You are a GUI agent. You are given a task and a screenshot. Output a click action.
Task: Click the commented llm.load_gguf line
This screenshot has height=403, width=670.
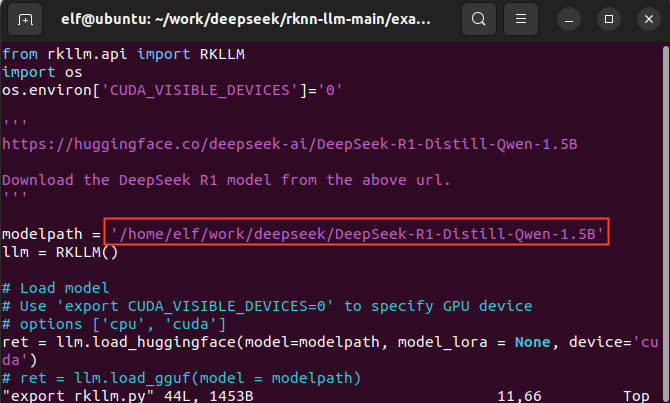click(180, 378)
